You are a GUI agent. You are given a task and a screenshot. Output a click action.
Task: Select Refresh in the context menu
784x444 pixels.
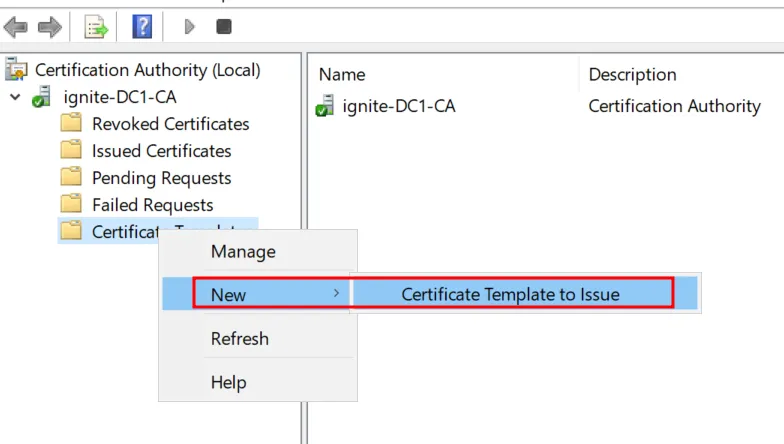point(240,338)
